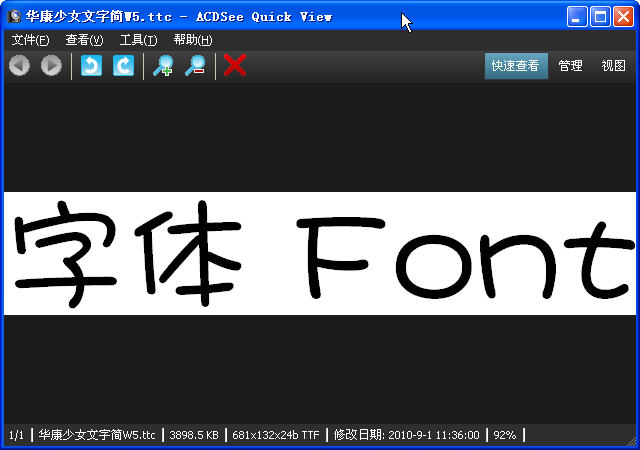The height and width of the screenshot is (450, 640).
Task: Zoom out with the magnifier minus icon
Action: click(195, 66)
